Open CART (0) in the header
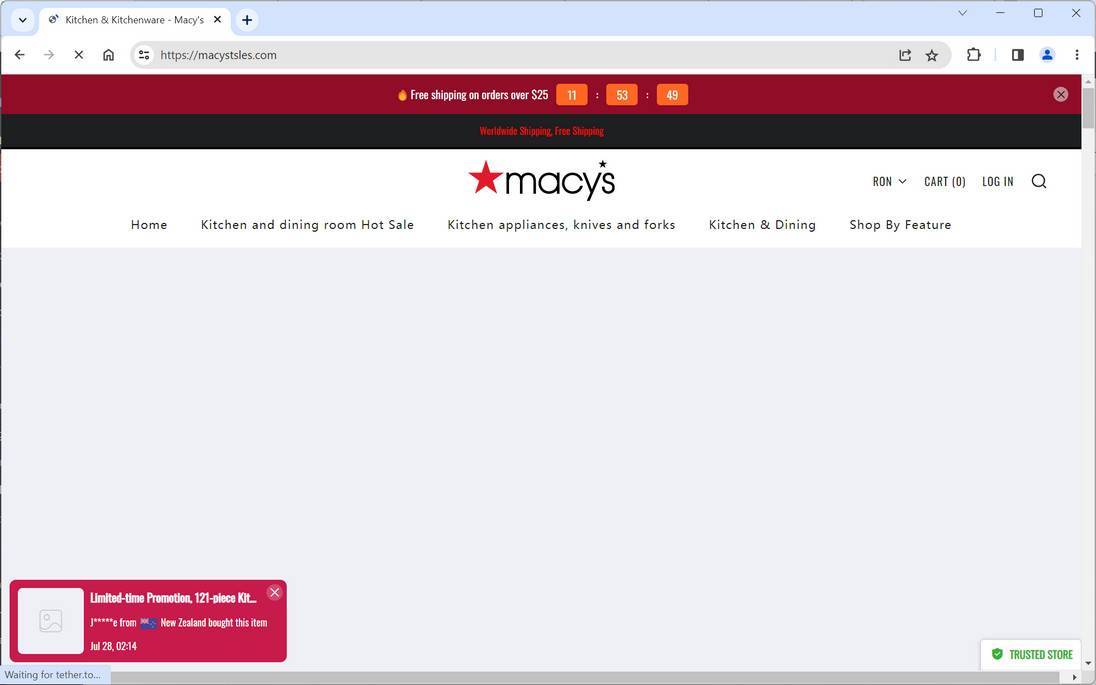This screenshot has height=685, width=1096. pos(944,181)
